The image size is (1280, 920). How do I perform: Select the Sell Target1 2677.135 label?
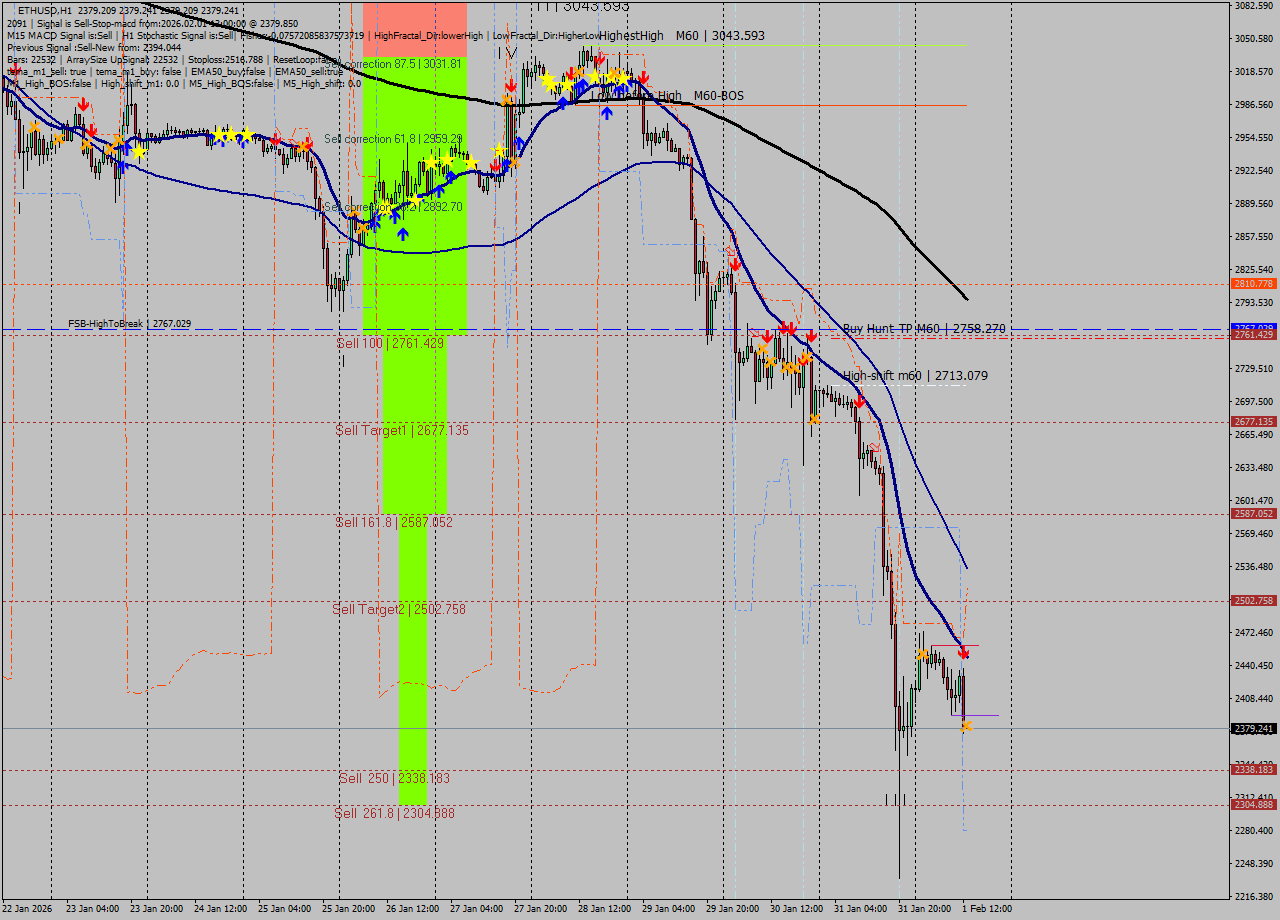pos(401,430)
